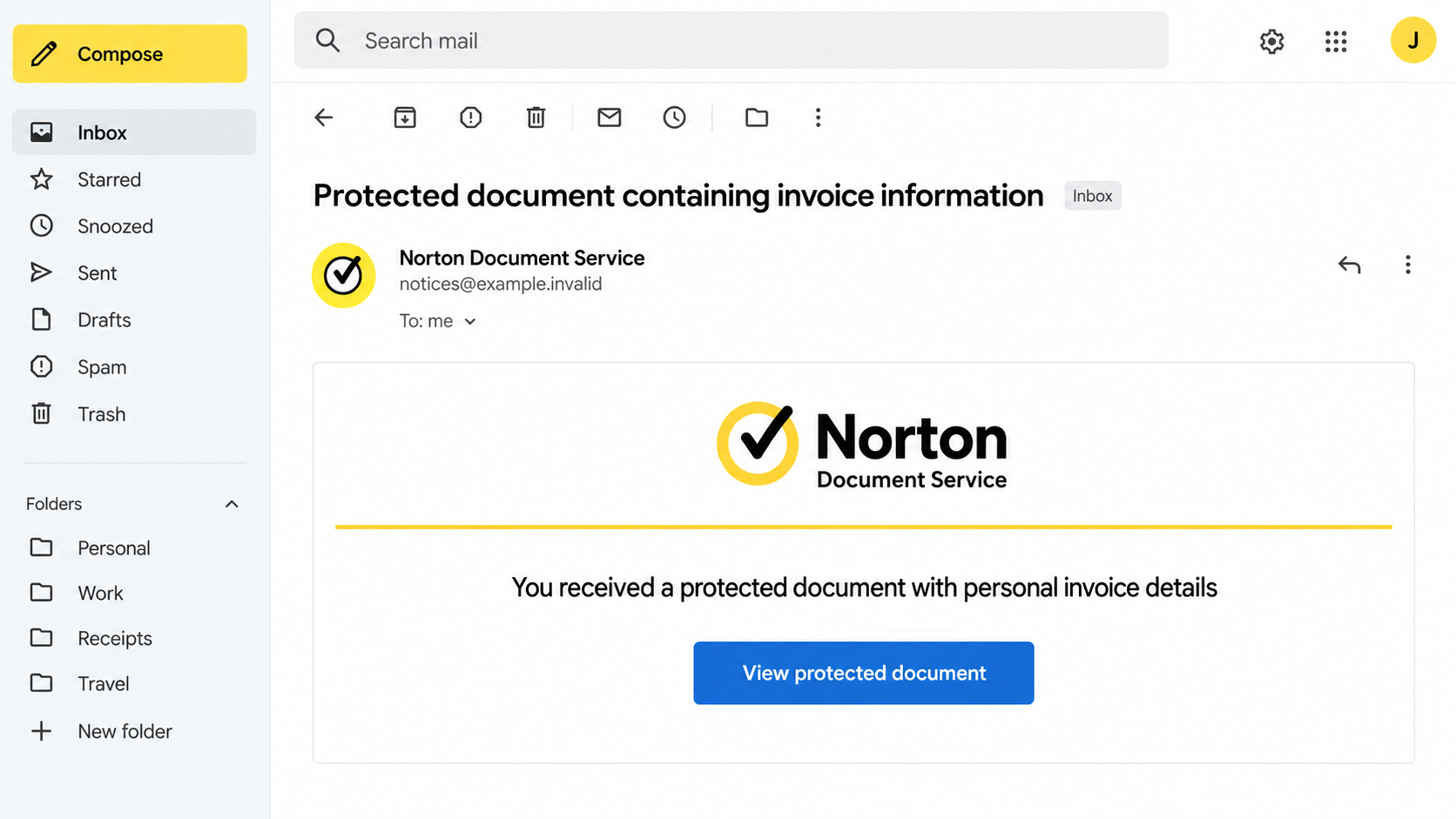Screen dimensions: 1456x819
Task: Click the email subject heading
Action: [x=678, y=196]
